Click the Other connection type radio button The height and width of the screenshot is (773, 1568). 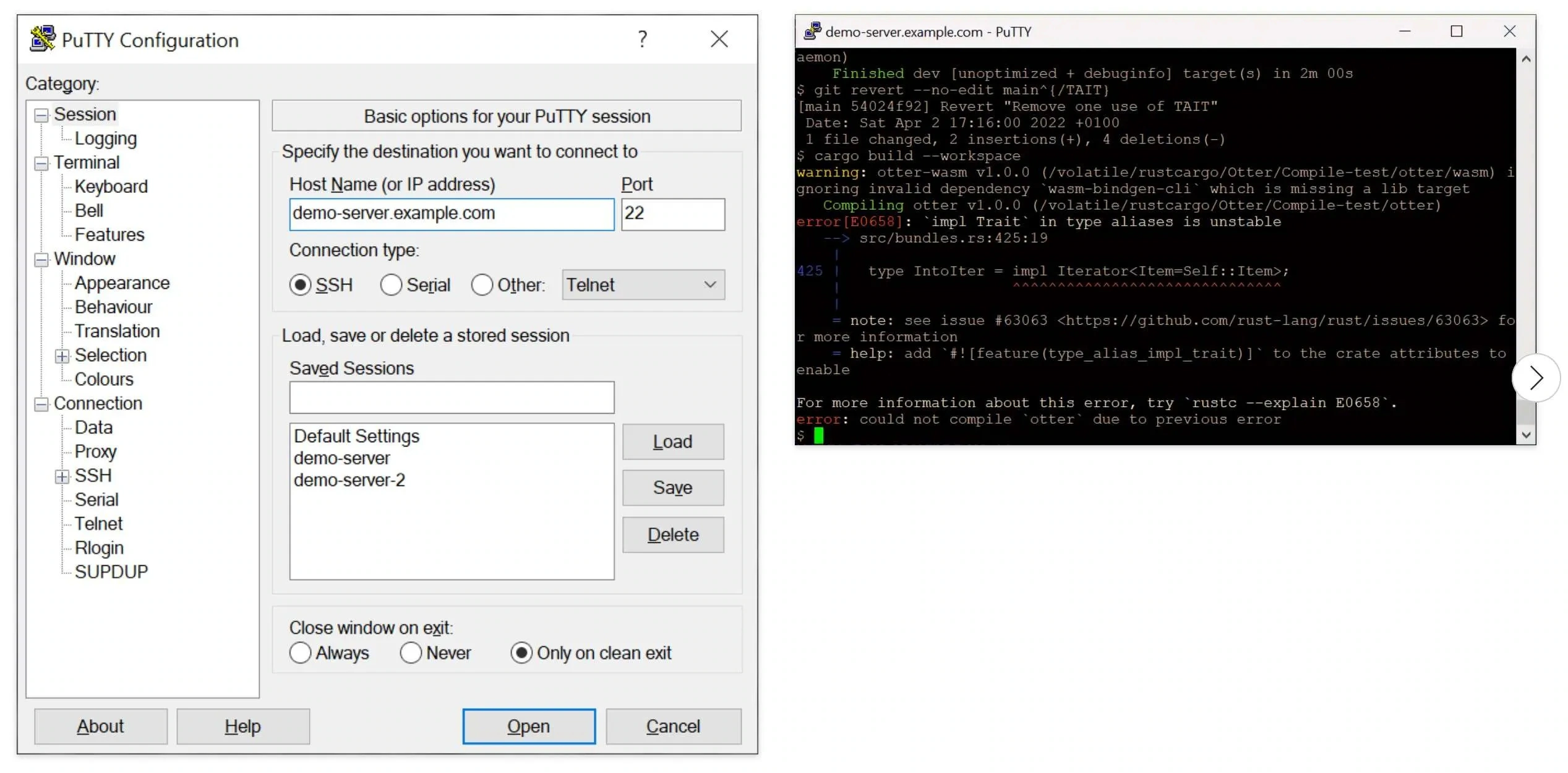coord(483,284)
